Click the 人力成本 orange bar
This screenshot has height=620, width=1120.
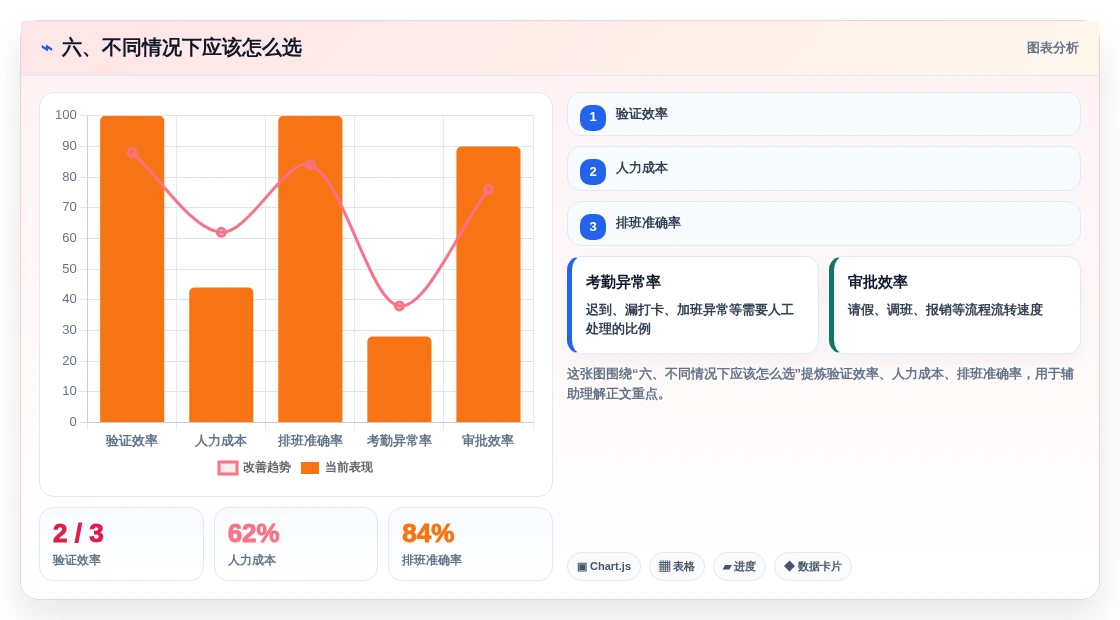point(221,355)
